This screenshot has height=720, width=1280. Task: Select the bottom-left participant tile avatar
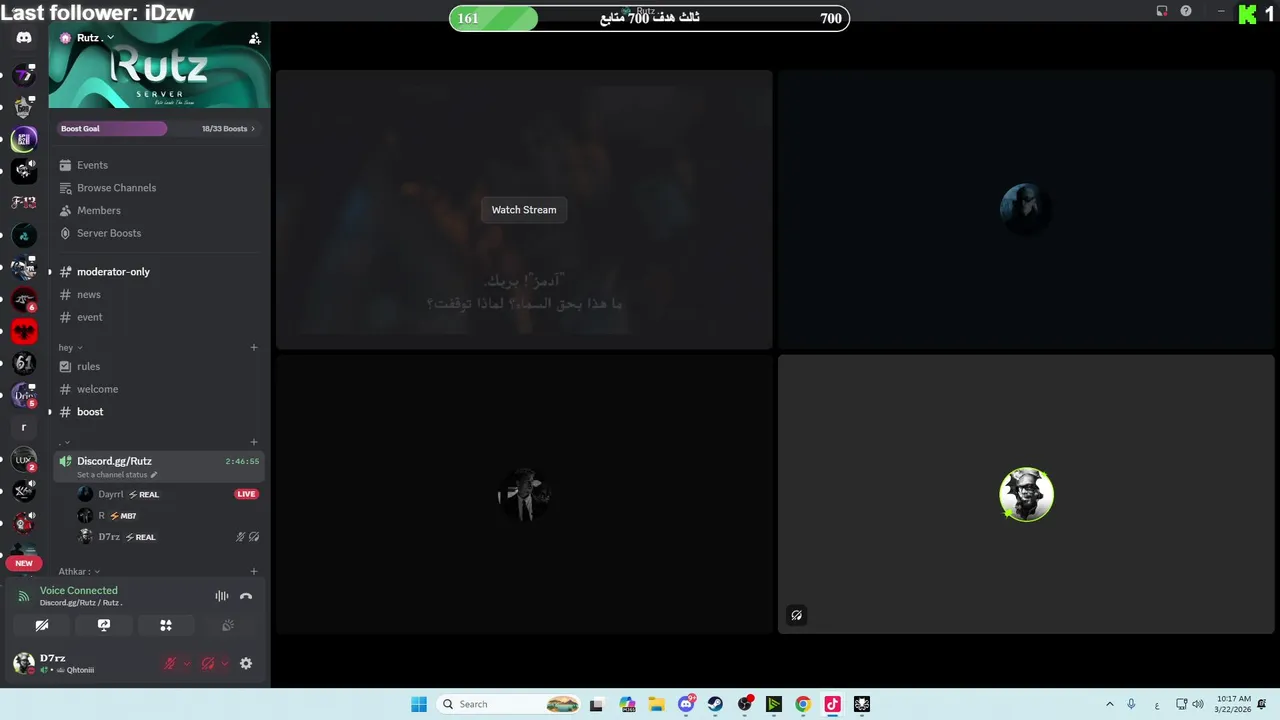(524, 494)
